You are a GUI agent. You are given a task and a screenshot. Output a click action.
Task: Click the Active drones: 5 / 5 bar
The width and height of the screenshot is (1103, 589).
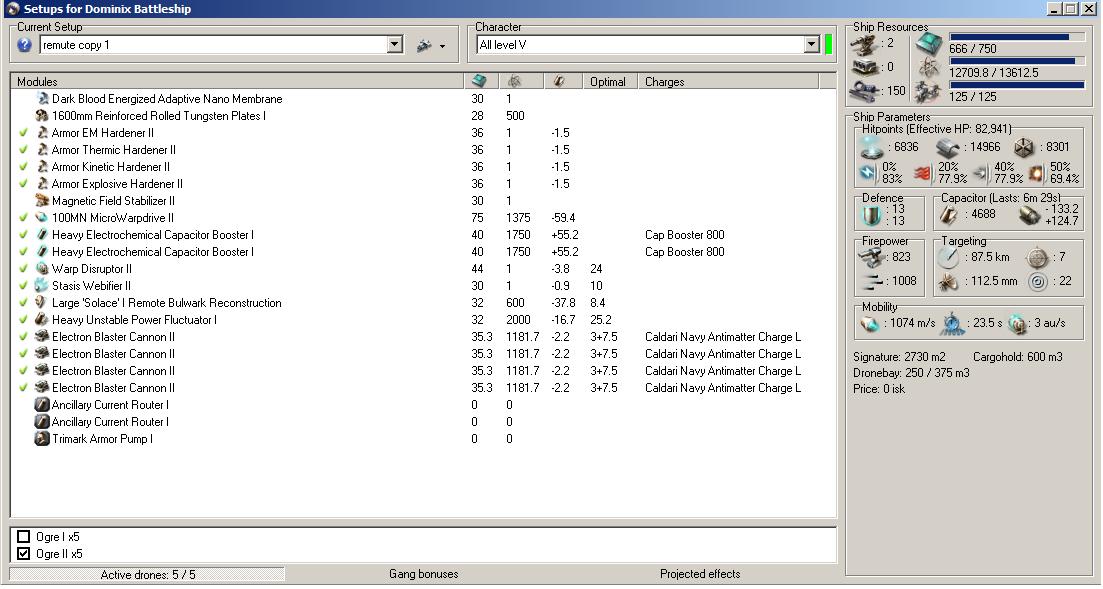tap(148, 575)
